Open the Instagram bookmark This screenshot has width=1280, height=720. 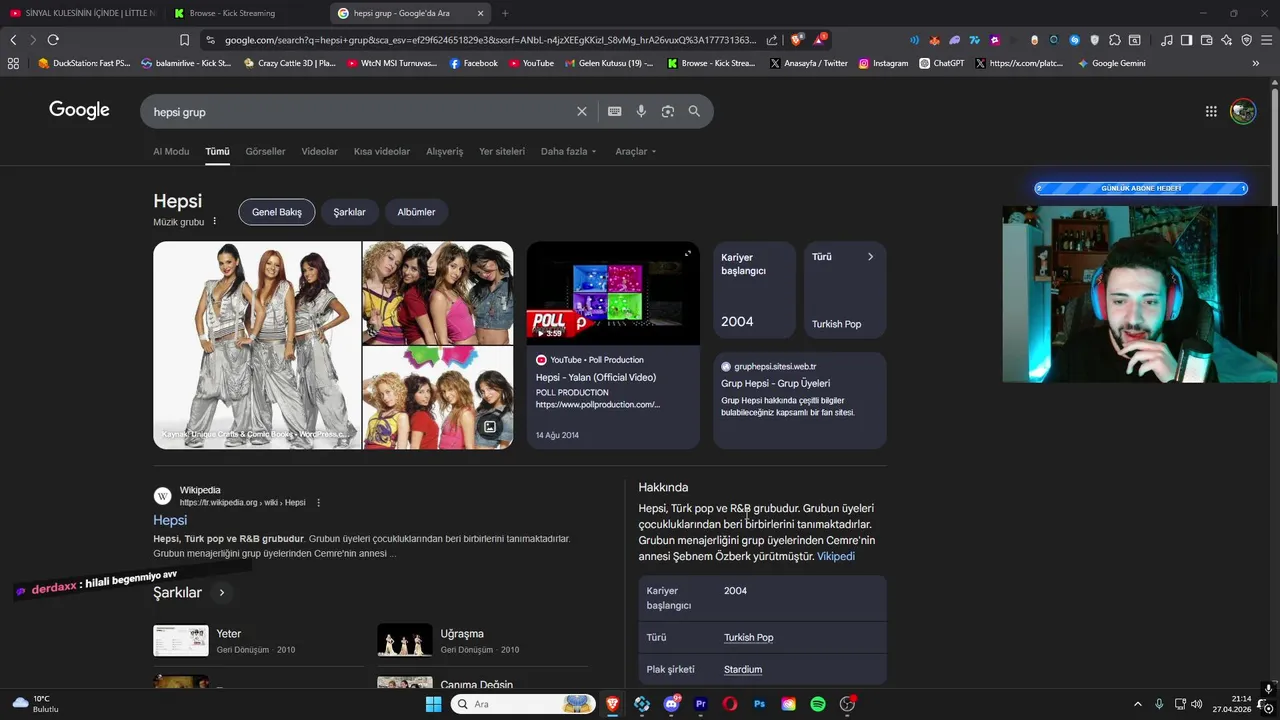(x=884, y=63)
